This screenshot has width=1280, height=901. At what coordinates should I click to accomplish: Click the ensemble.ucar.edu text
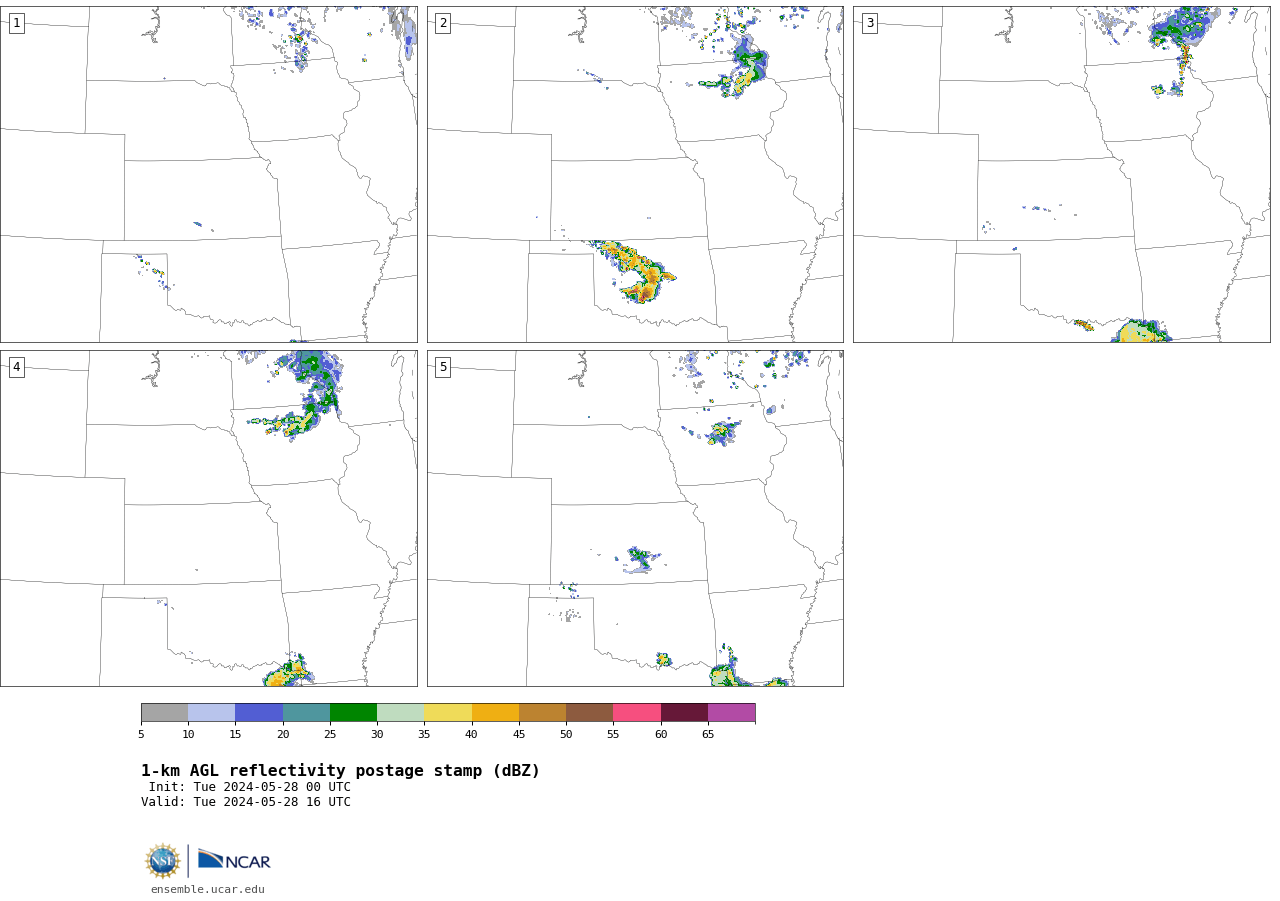tap(208, 890)
